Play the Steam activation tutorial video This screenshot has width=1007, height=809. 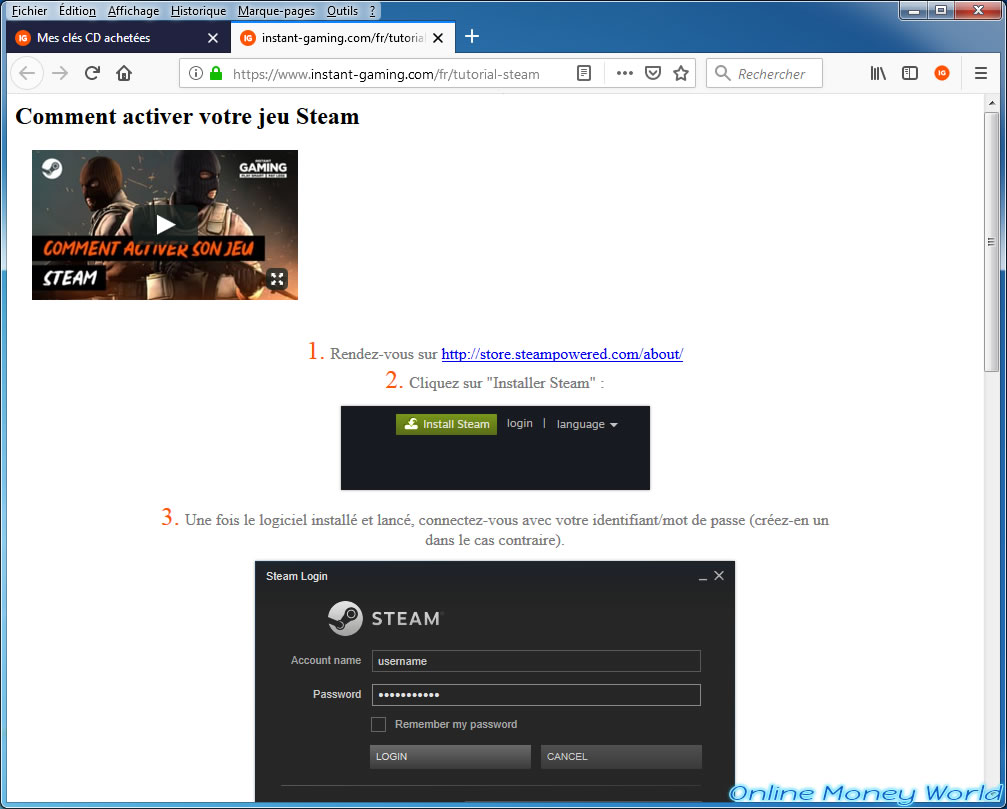click(166, 224)
